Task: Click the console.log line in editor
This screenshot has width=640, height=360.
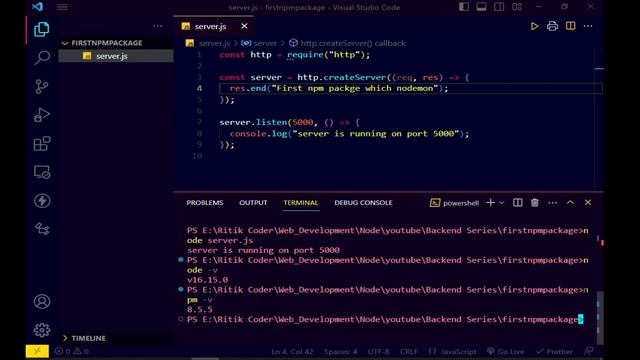Action: (x=349, y=134)
